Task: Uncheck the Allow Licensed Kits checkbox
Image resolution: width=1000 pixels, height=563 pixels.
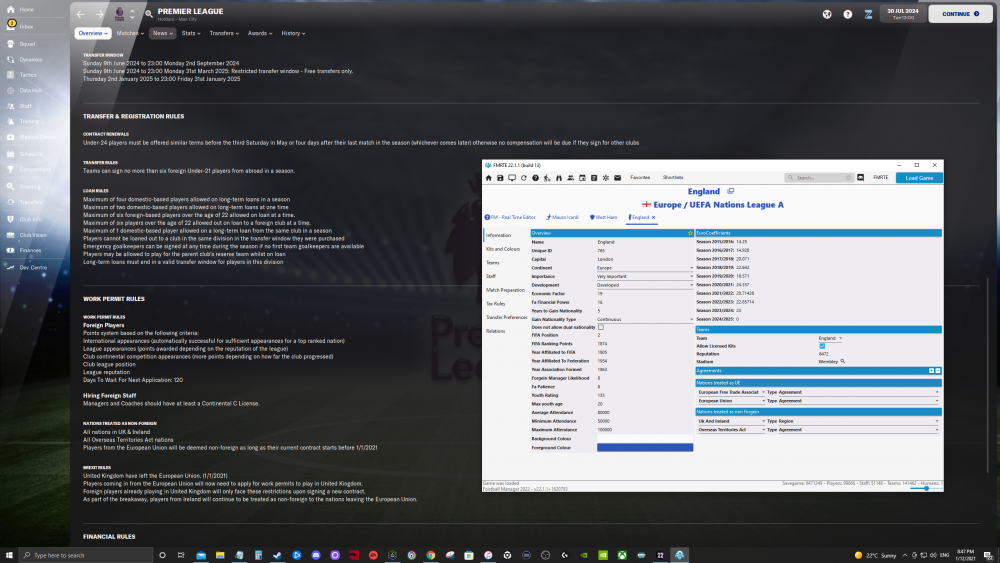Action: (x=822, y=346)
